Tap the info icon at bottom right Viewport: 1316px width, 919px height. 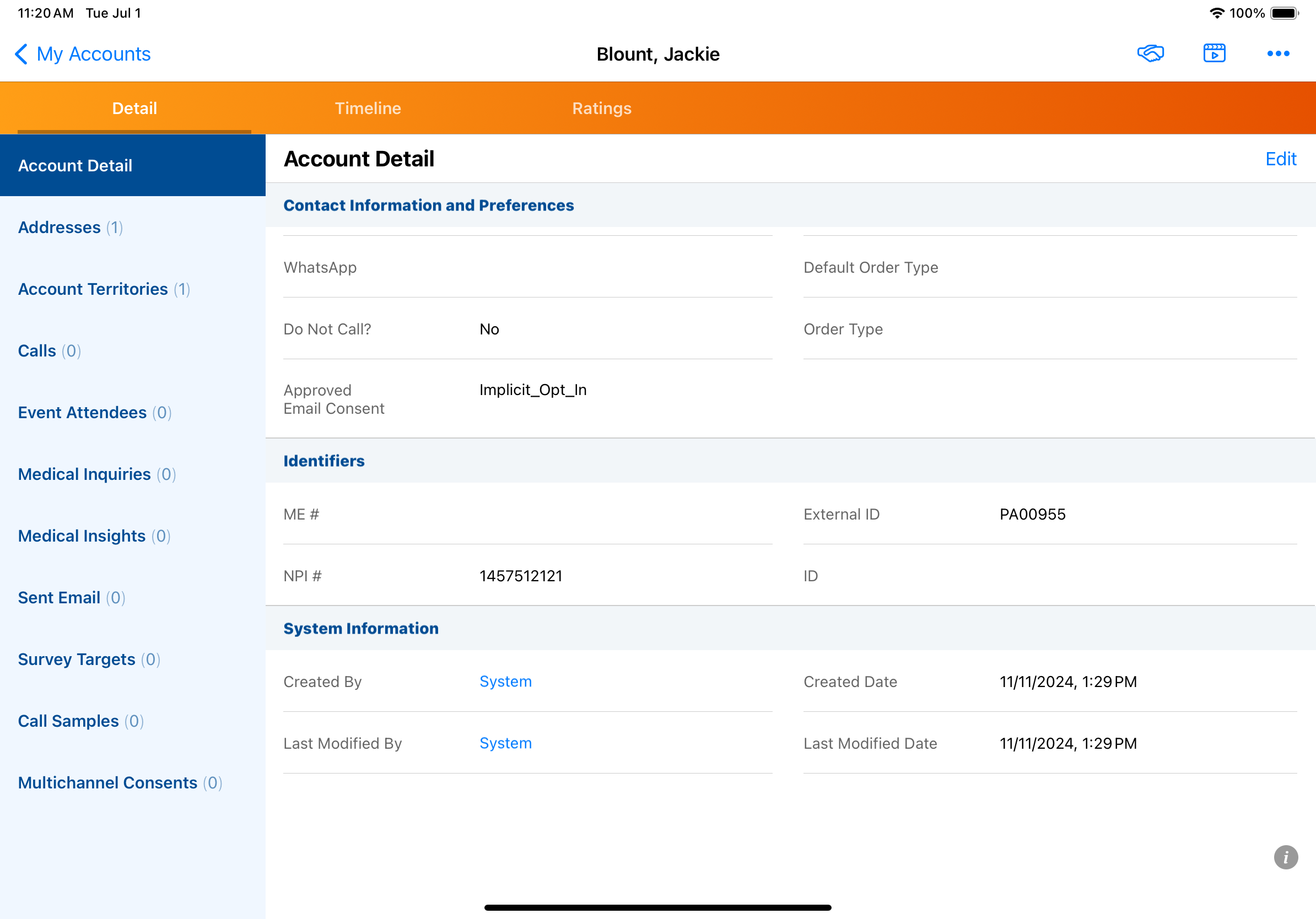pos(1285,857)
